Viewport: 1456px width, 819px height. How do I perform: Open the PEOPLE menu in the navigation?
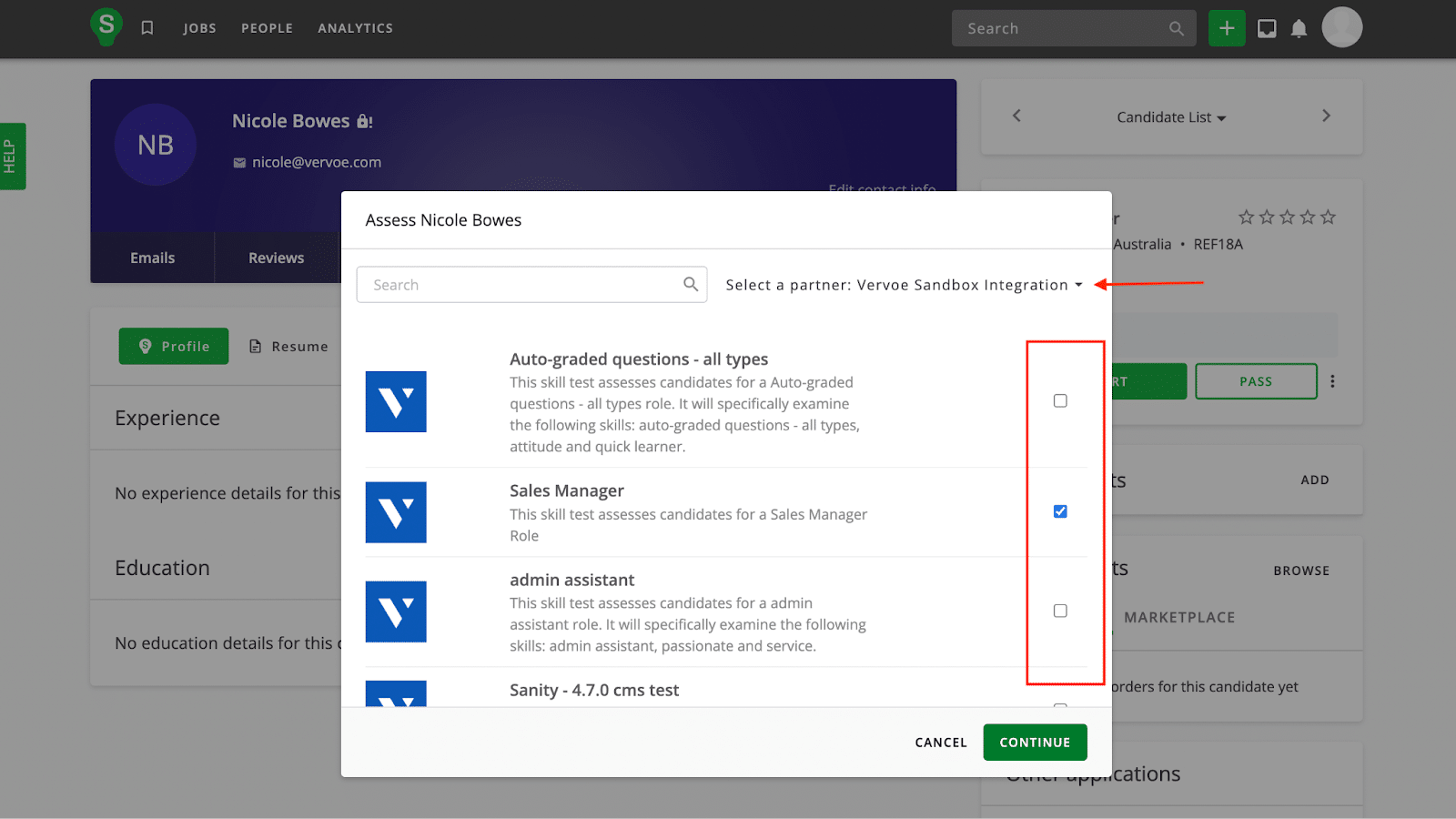[267, 27]
